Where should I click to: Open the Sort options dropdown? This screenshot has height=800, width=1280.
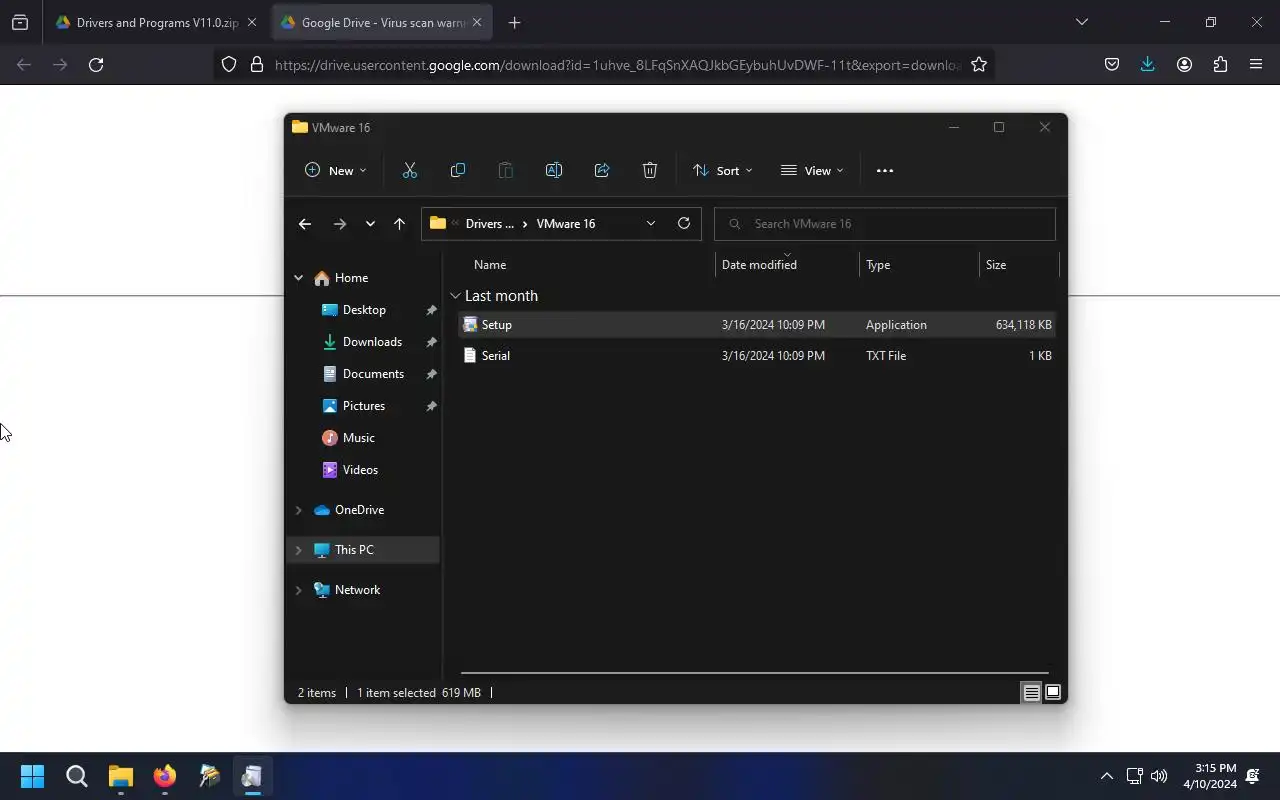pyautogui.click(x=723, y=170)
